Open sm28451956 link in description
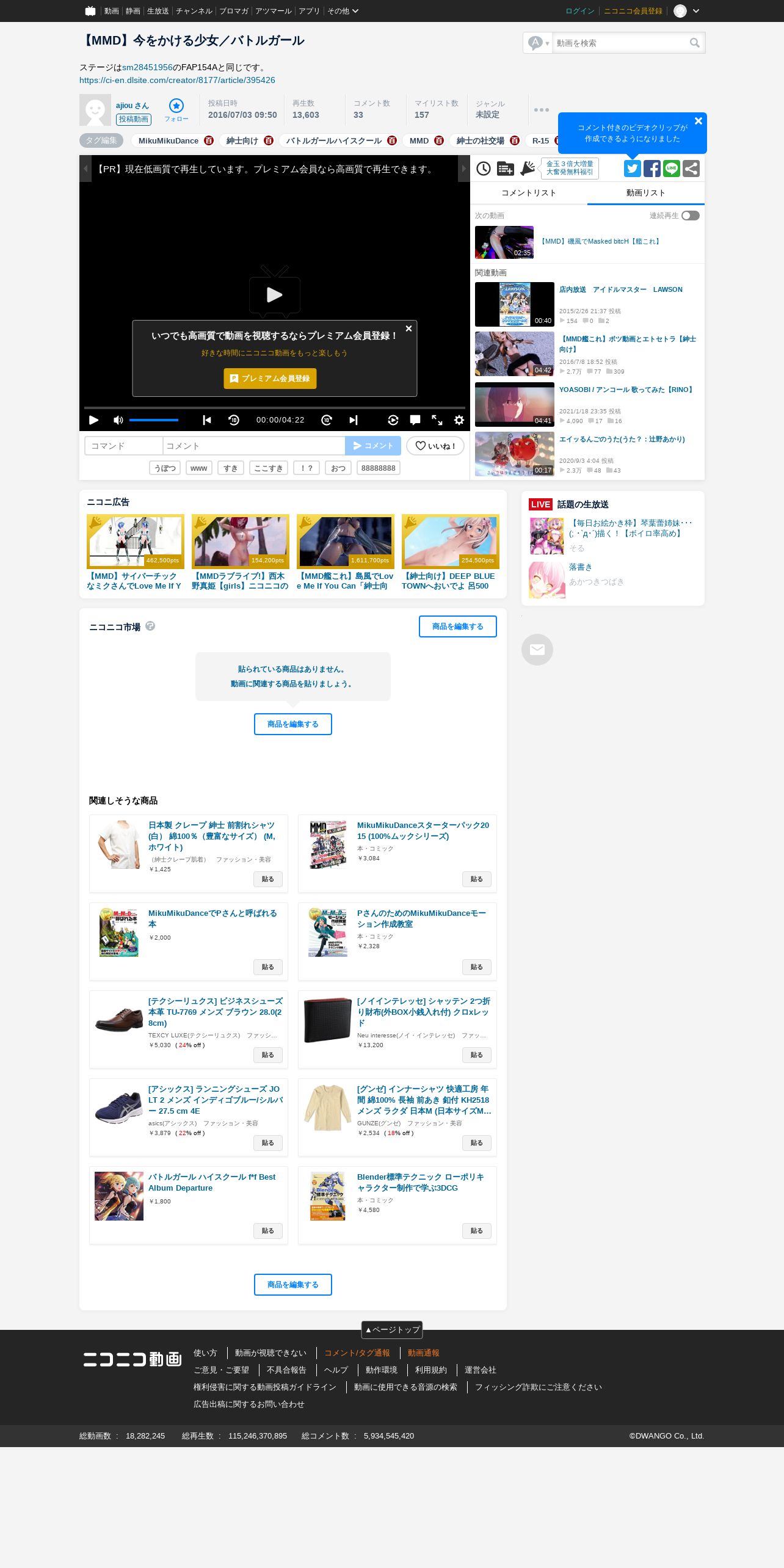Image resolution: width=784 pixels, height=1568 pixels. click(x=147, y=67)
